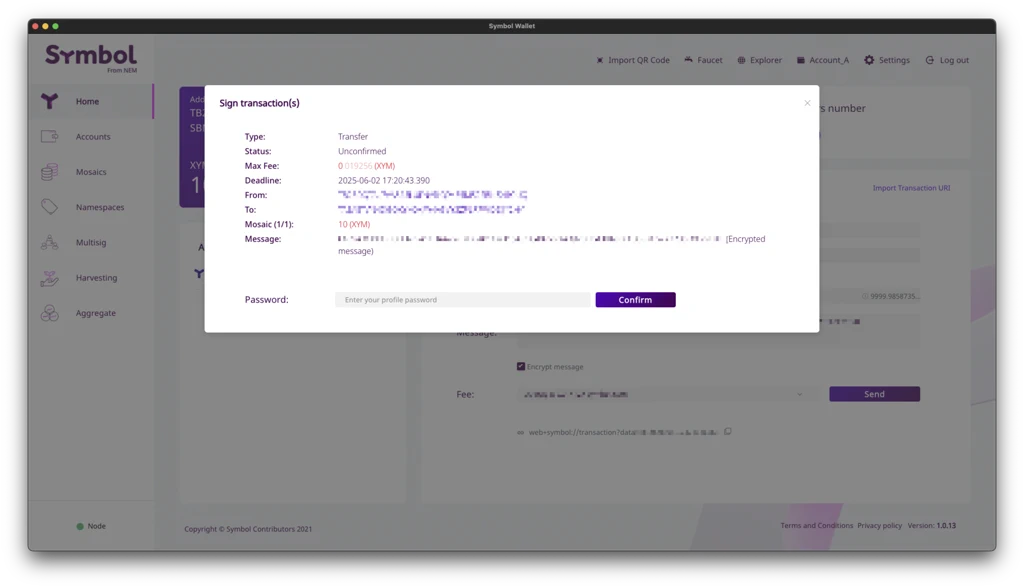Open the Multisig menu item

pyautogui.click(x=91, y=242)
